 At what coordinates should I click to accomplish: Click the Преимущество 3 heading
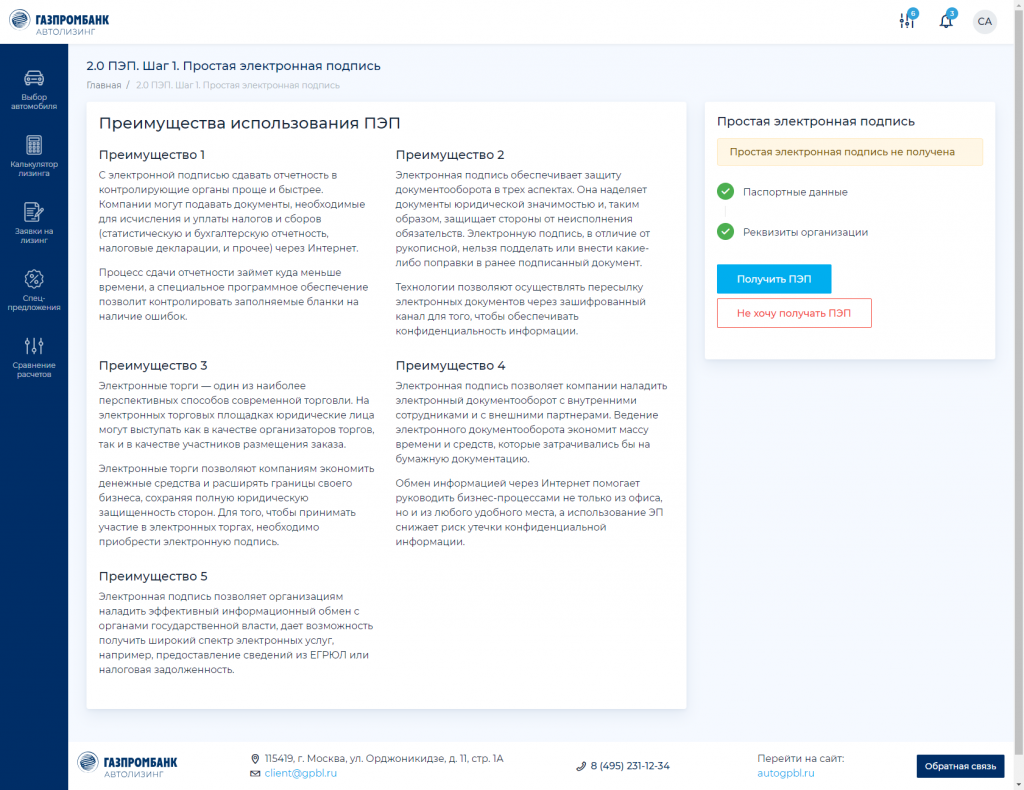153,366
